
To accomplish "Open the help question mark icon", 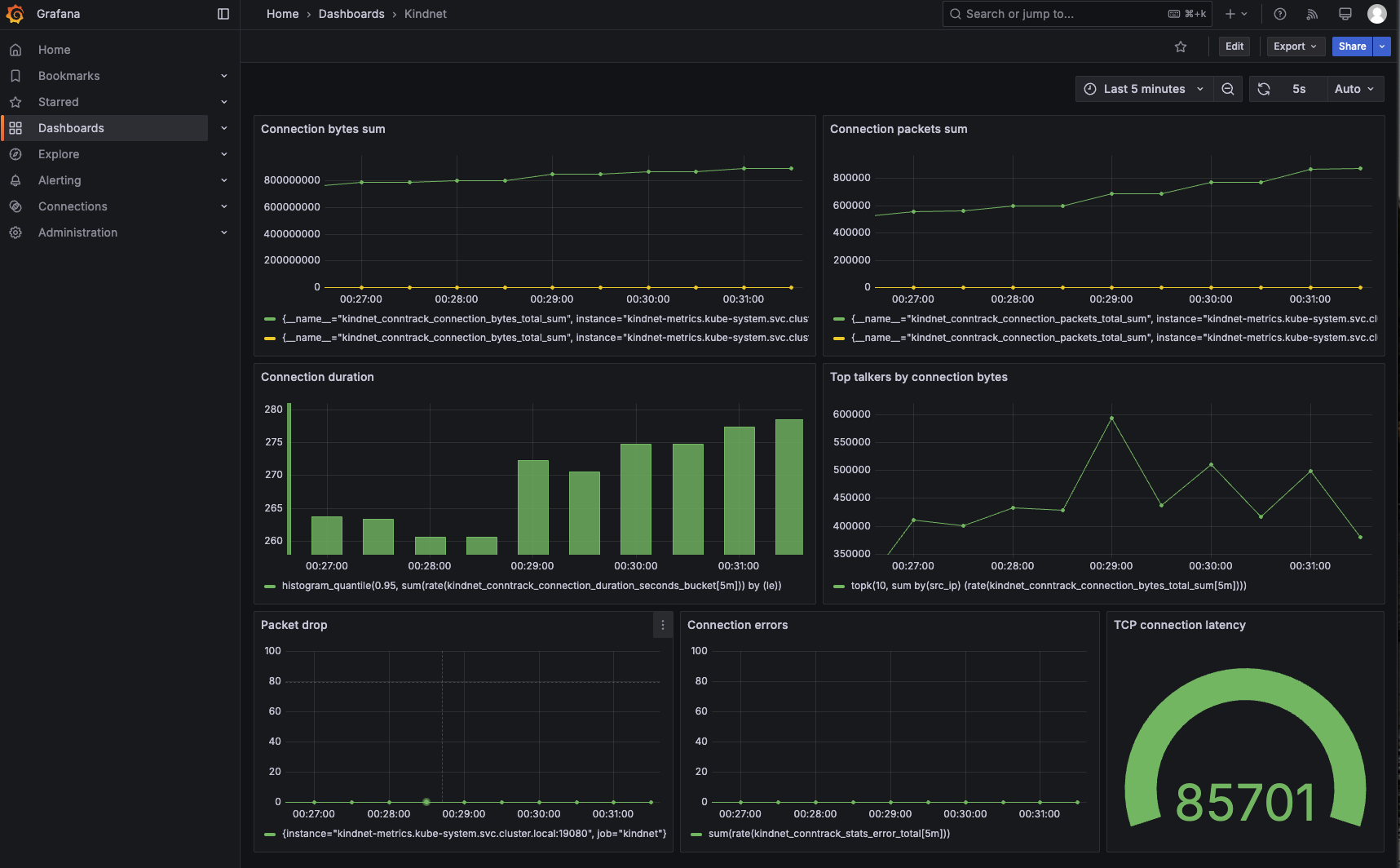I will (x=1280, y=14).
